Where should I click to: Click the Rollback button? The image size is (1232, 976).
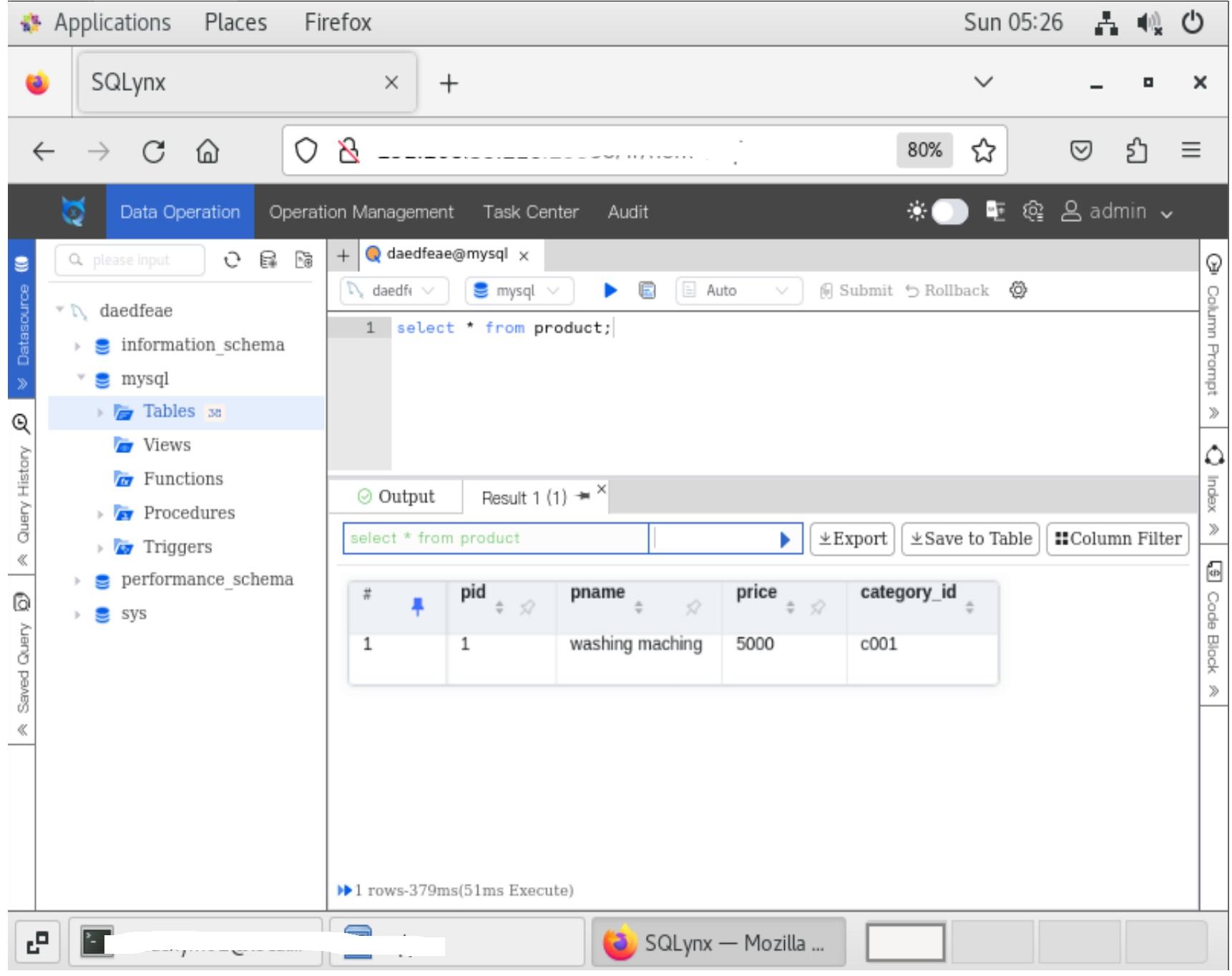[x=947, y=291]
